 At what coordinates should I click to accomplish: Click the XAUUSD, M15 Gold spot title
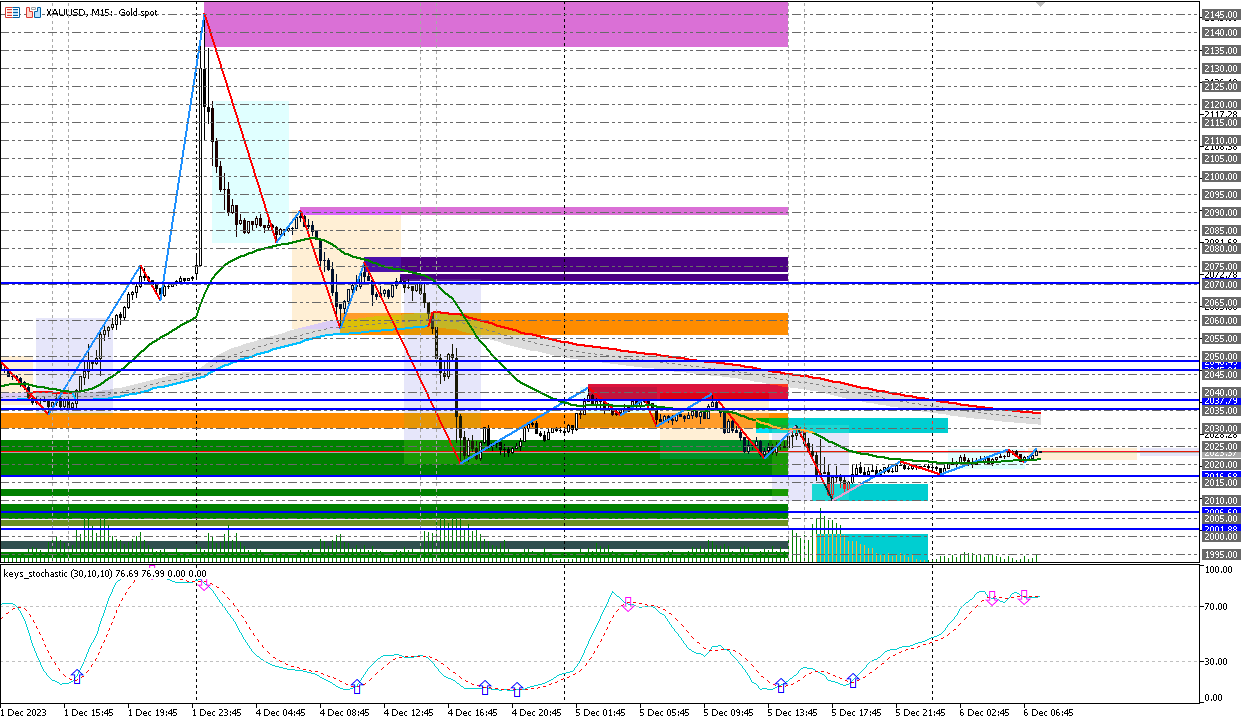pos(108,12)
